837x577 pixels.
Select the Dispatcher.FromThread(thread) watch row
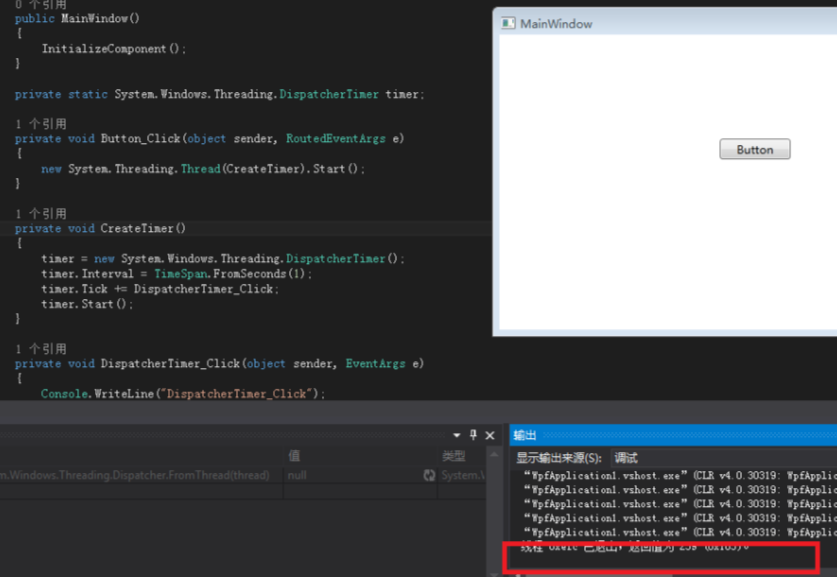[243, 475]
